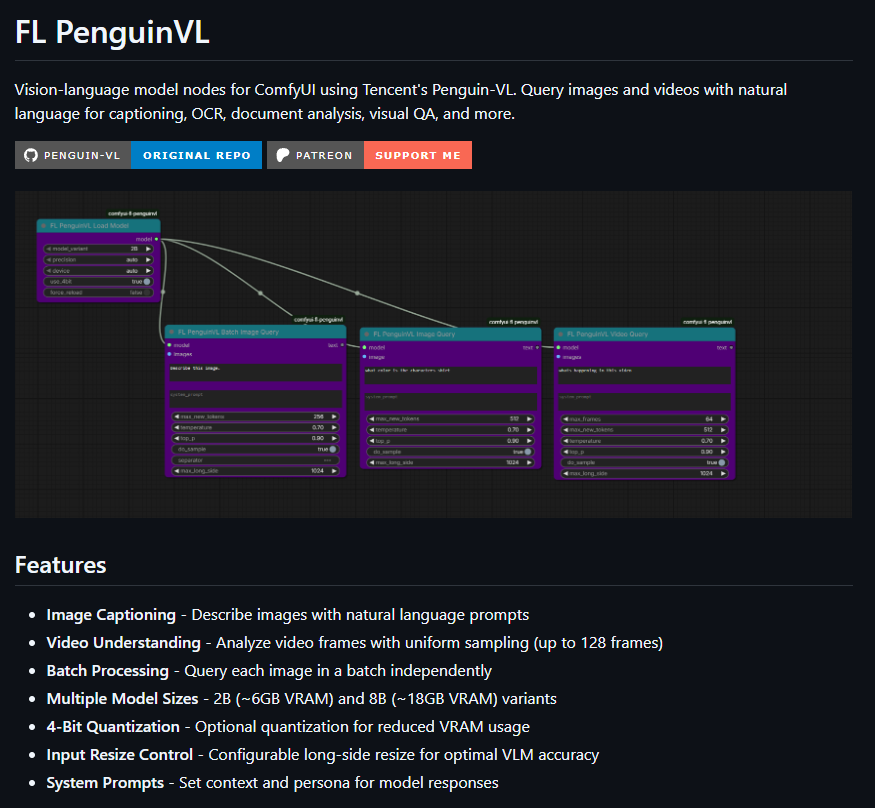Collapse the FL PenguinVL Video Query node dot
The image size is (875, 808).
pos(561,334)
